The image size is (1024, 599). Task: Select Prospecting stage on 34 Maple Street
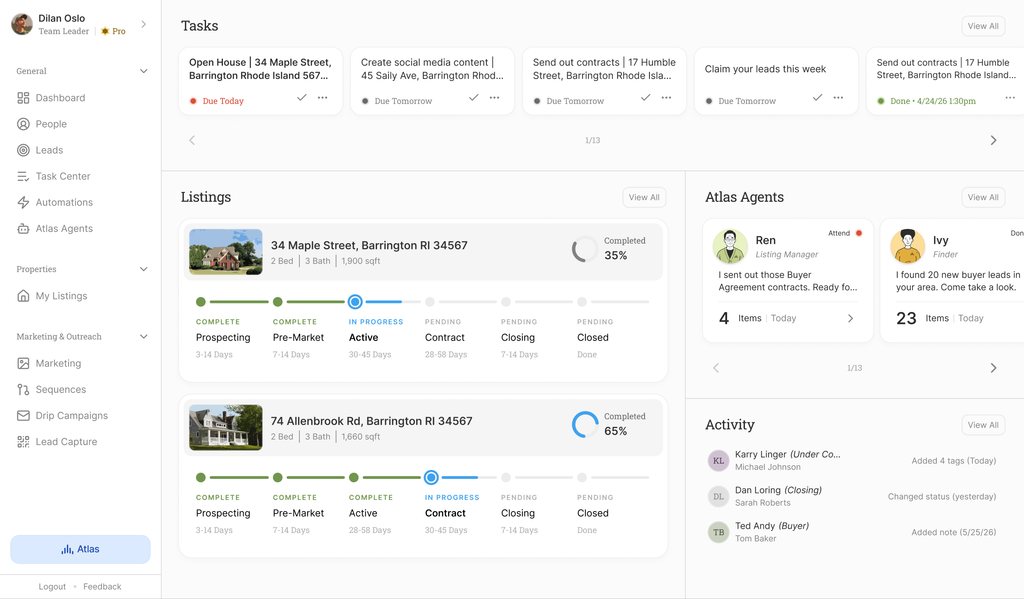(x=200, y=302)
